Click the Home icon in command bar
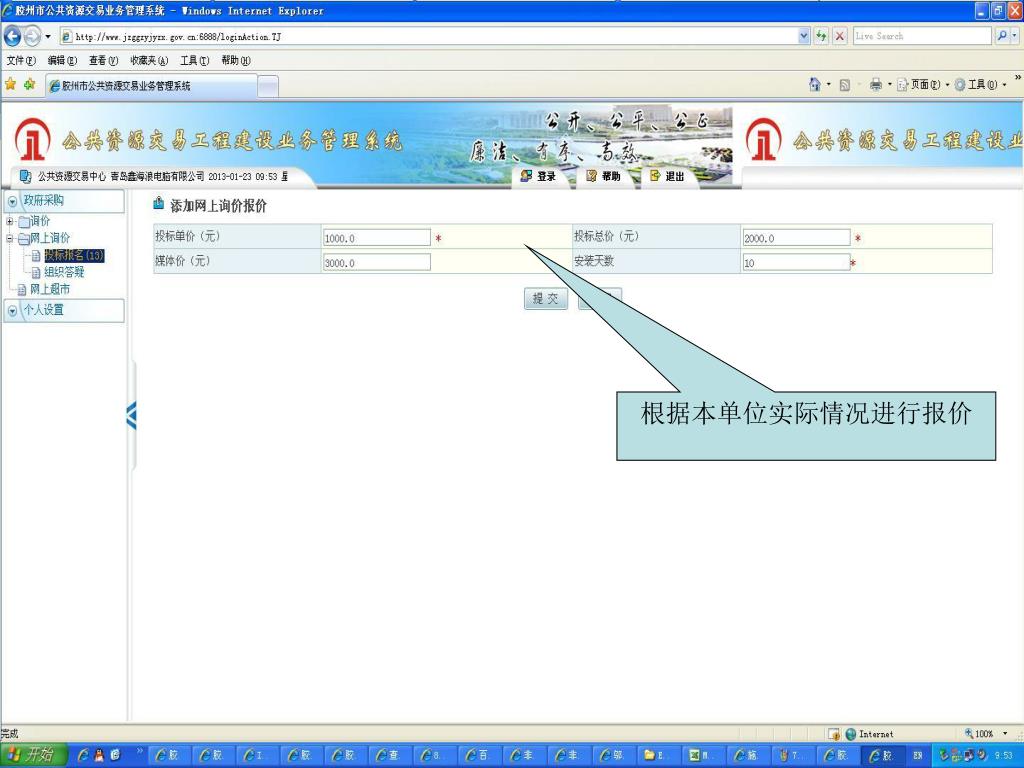 (x=814, y=84)
